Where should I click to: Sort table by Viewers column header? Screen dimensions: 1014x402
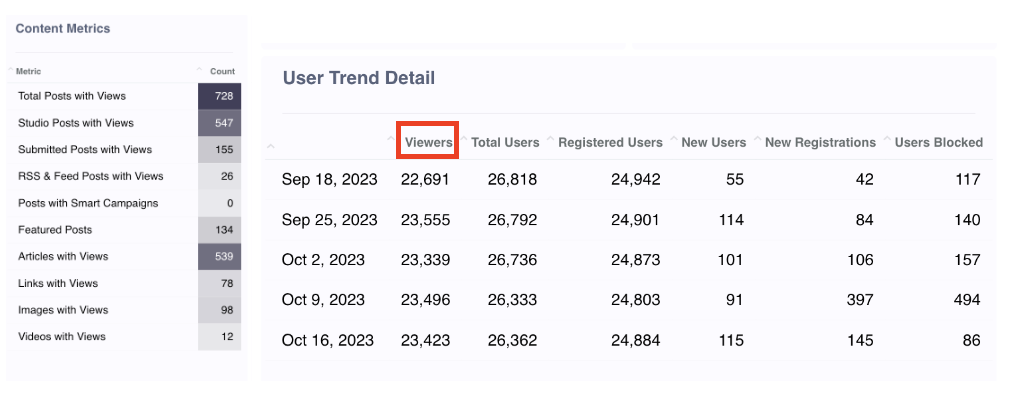tap(429, 142)
